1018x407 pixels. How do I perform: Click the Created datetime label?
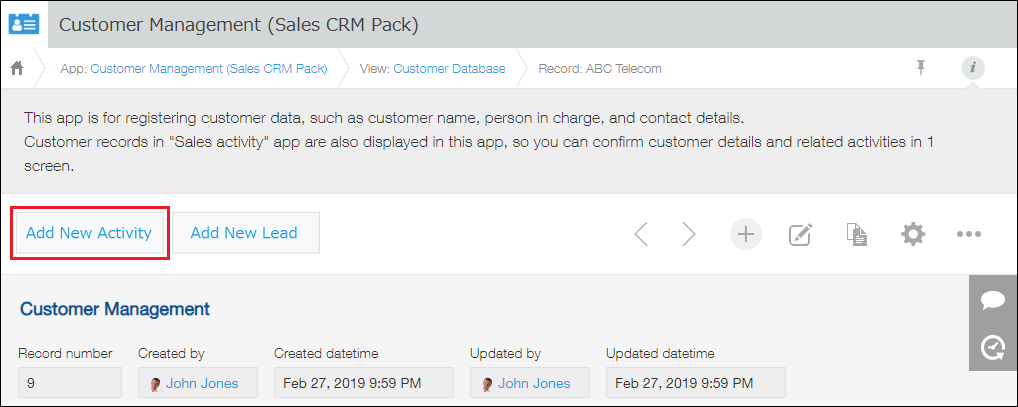[326, 354]
